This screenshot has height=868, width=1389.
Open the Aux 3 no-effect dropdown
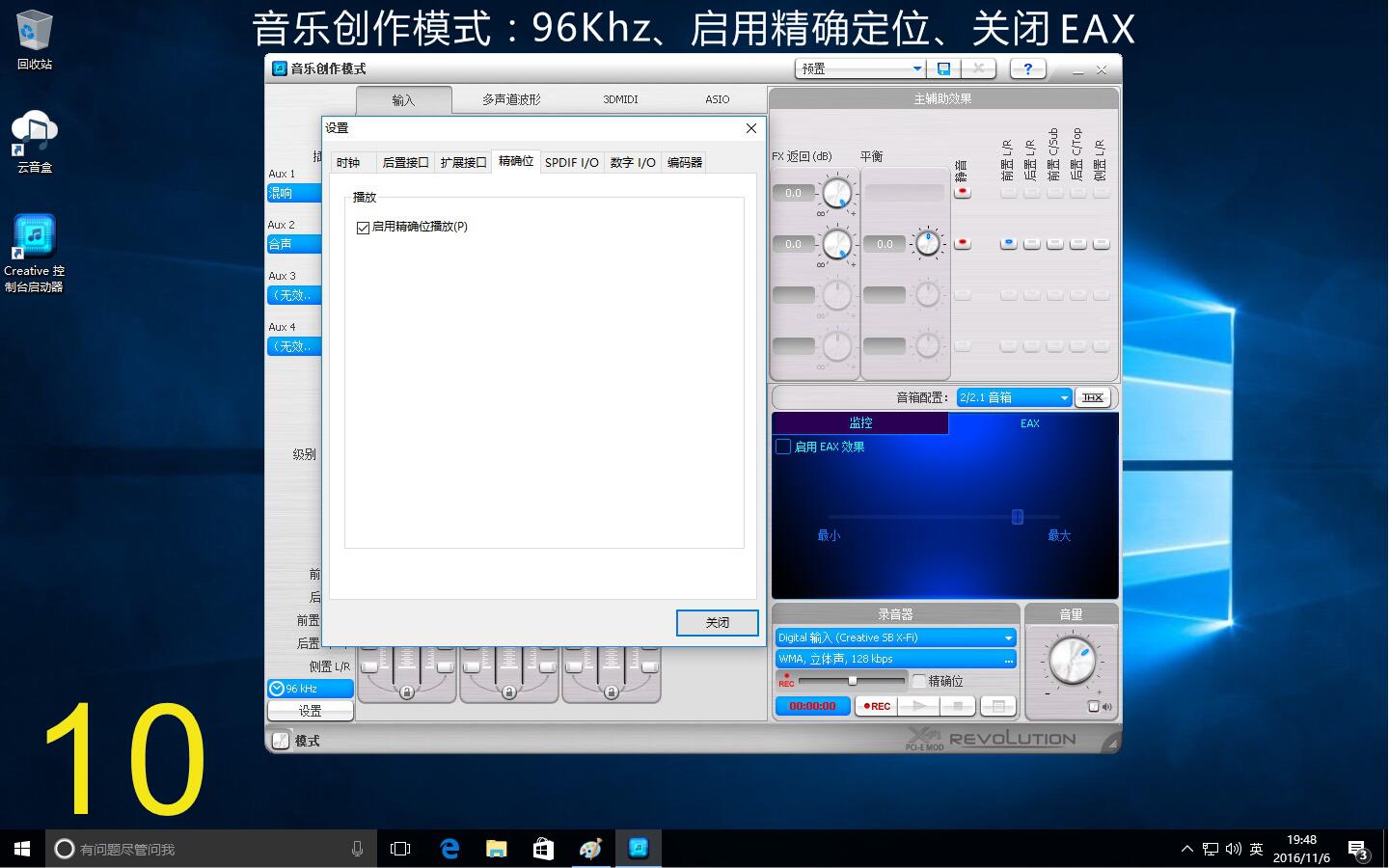point(294,295)
